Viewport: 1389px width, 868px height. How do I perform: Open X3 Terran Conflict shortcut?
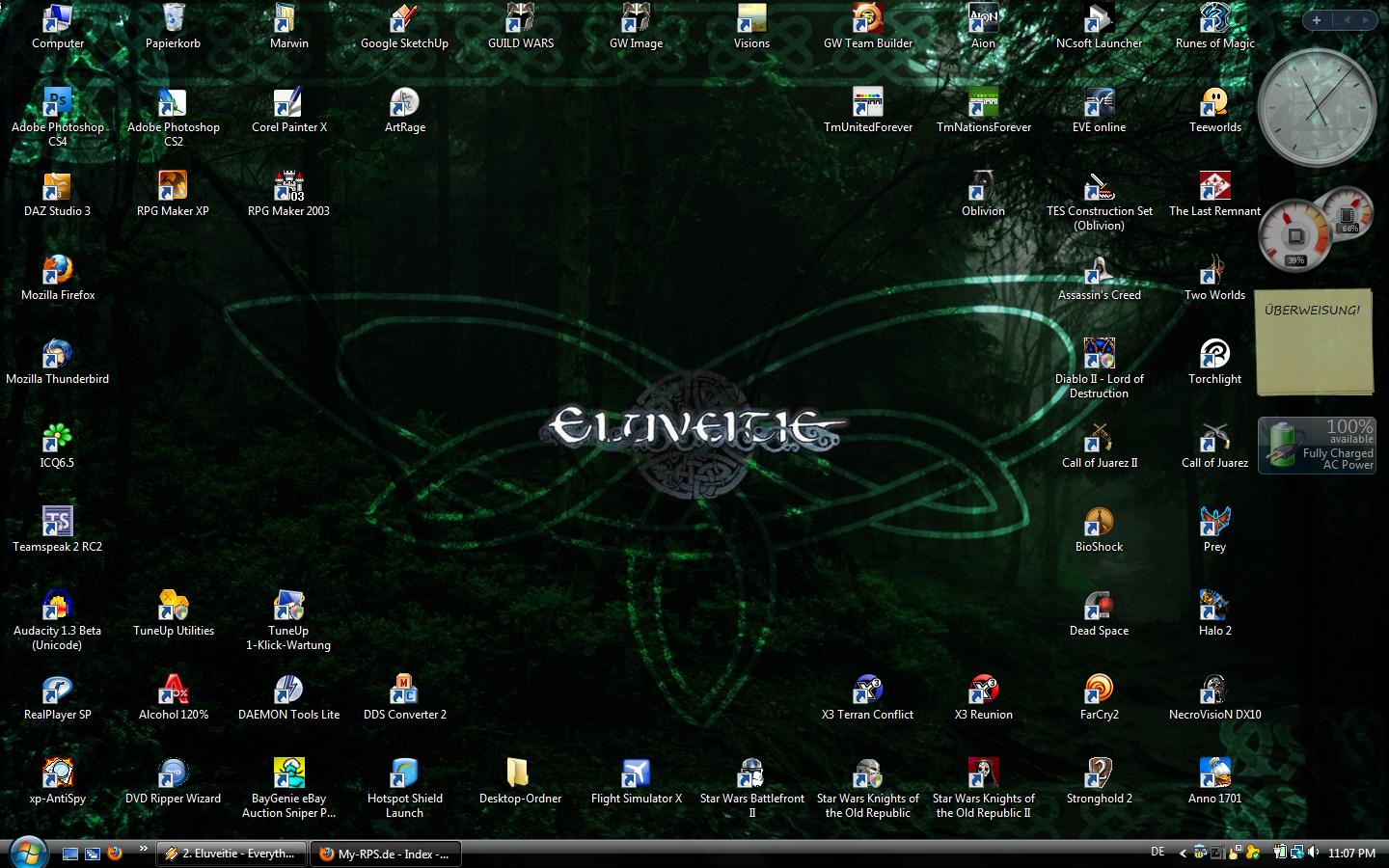[868, 697]
